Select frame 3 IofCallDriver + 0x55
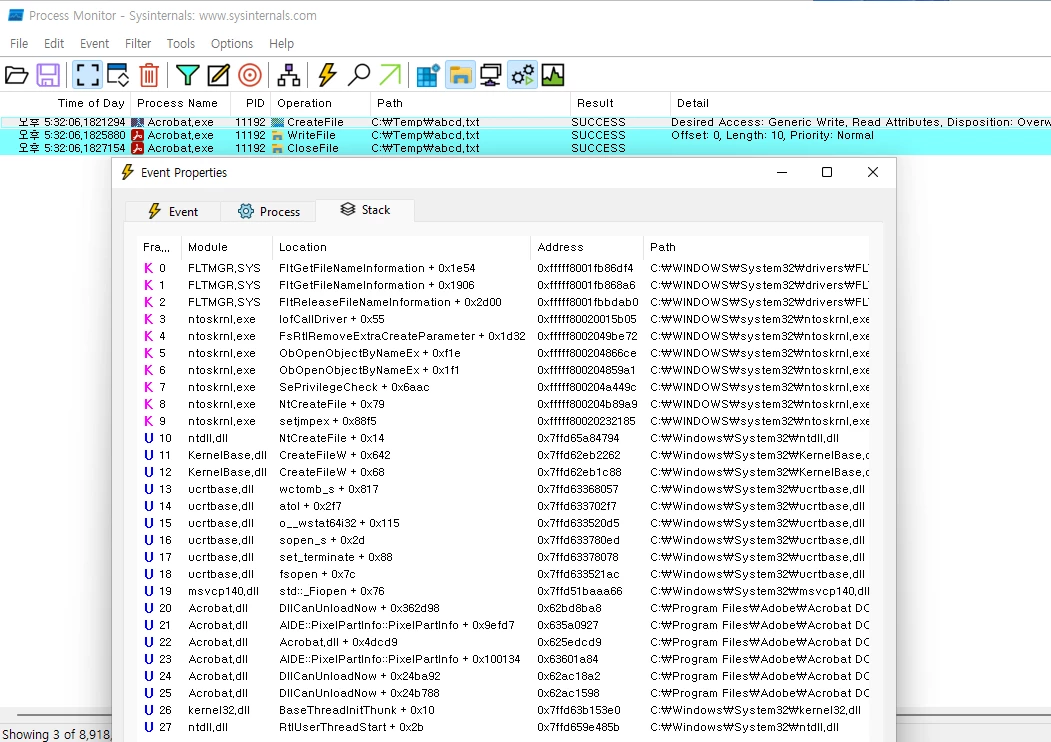Image resolution: width=1051 pixels, height=742 pixels. (503, 319)
